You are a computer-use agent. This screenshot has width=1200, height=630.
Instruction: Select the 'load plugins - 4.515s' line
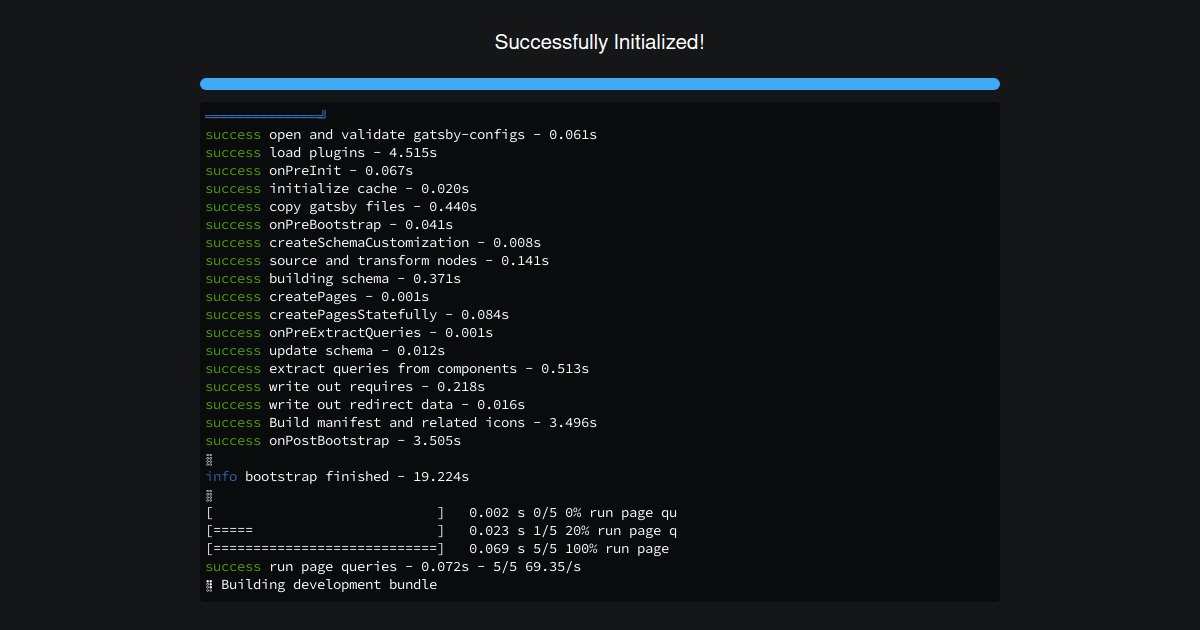pos(321,152)
